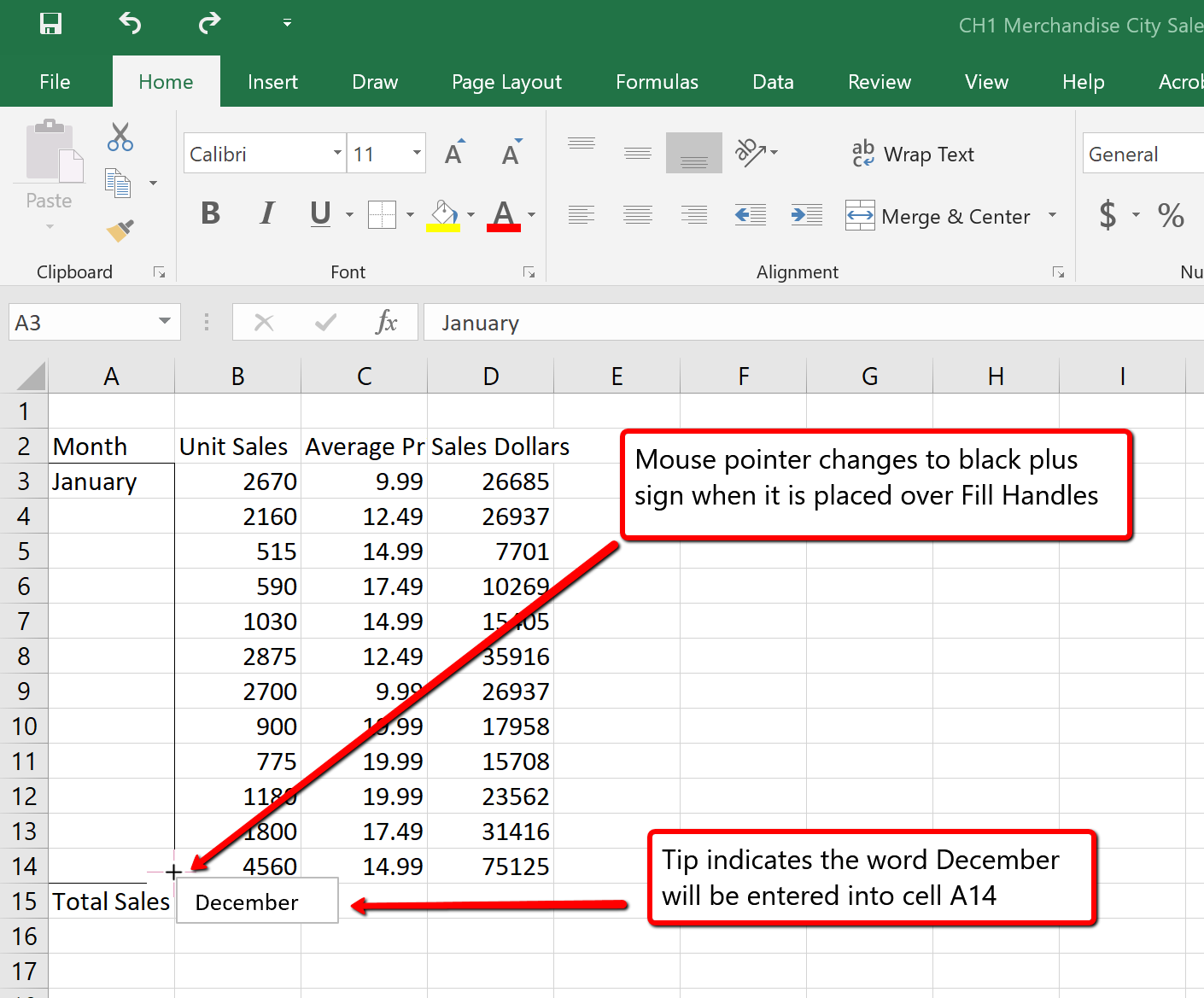
Task: Click the Select All corner triangle
Action: point(31,376)
